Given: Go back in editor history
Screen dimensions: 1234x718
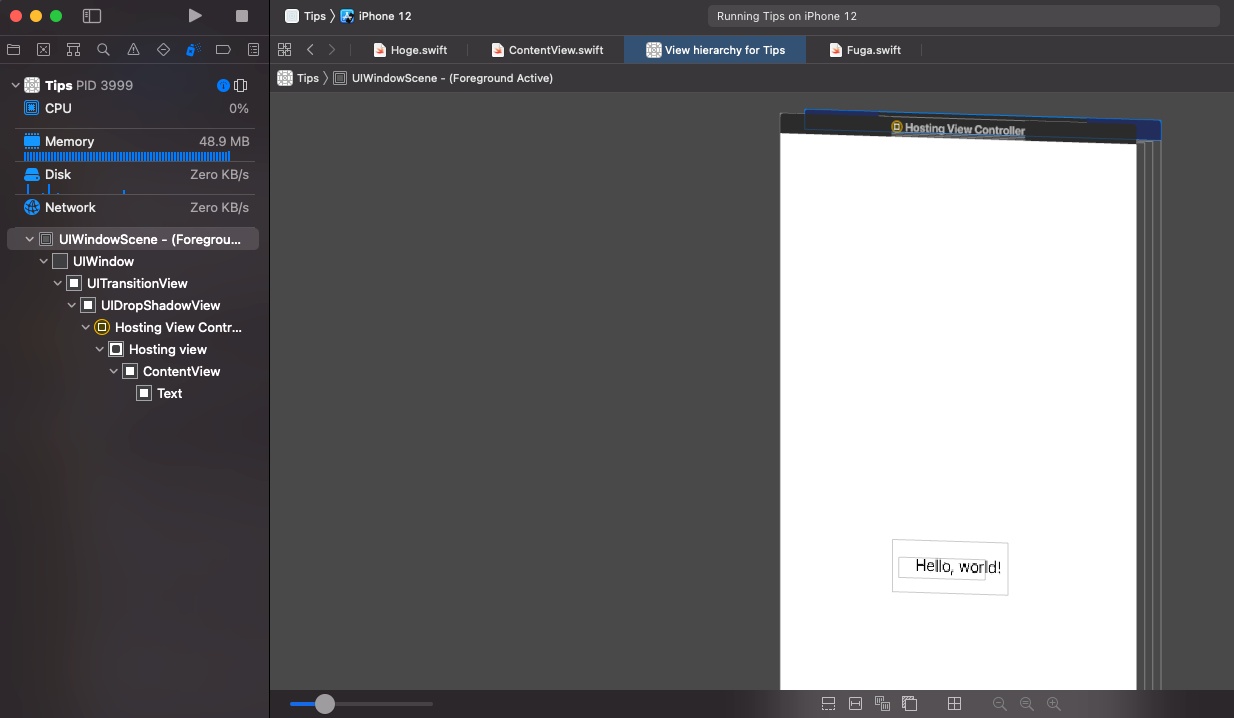Looking at the screenshot, I should [311, 49].
